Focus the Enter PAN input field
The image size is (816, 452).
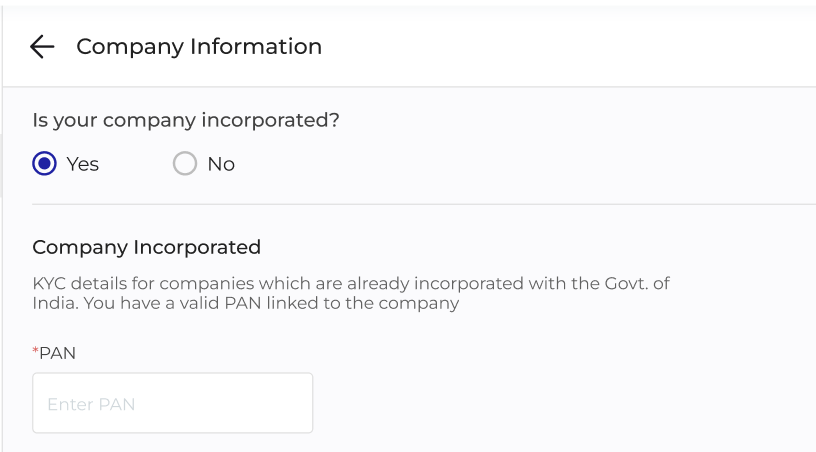173,403
